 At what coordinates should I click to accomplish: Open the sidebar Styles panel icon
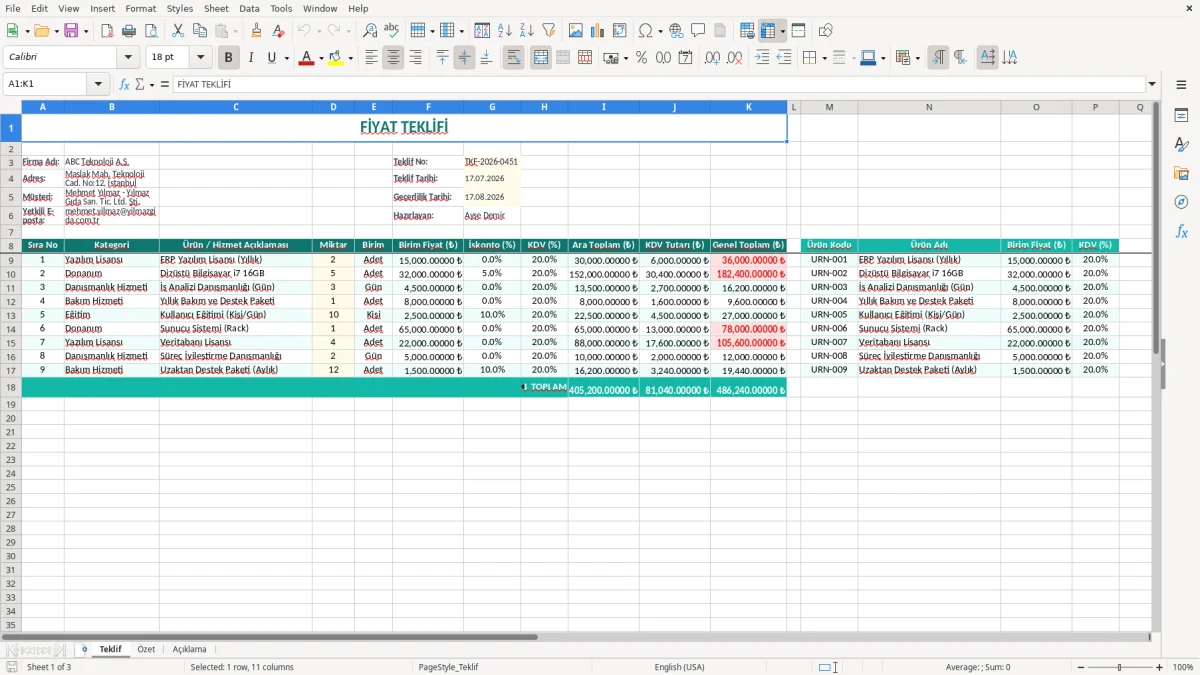[1181, 145]
